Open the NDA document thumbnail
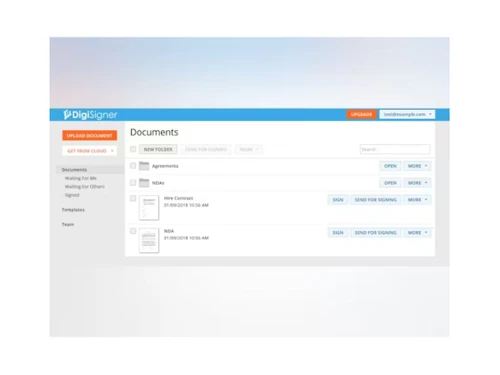The image size is (500, 375). 149,240
